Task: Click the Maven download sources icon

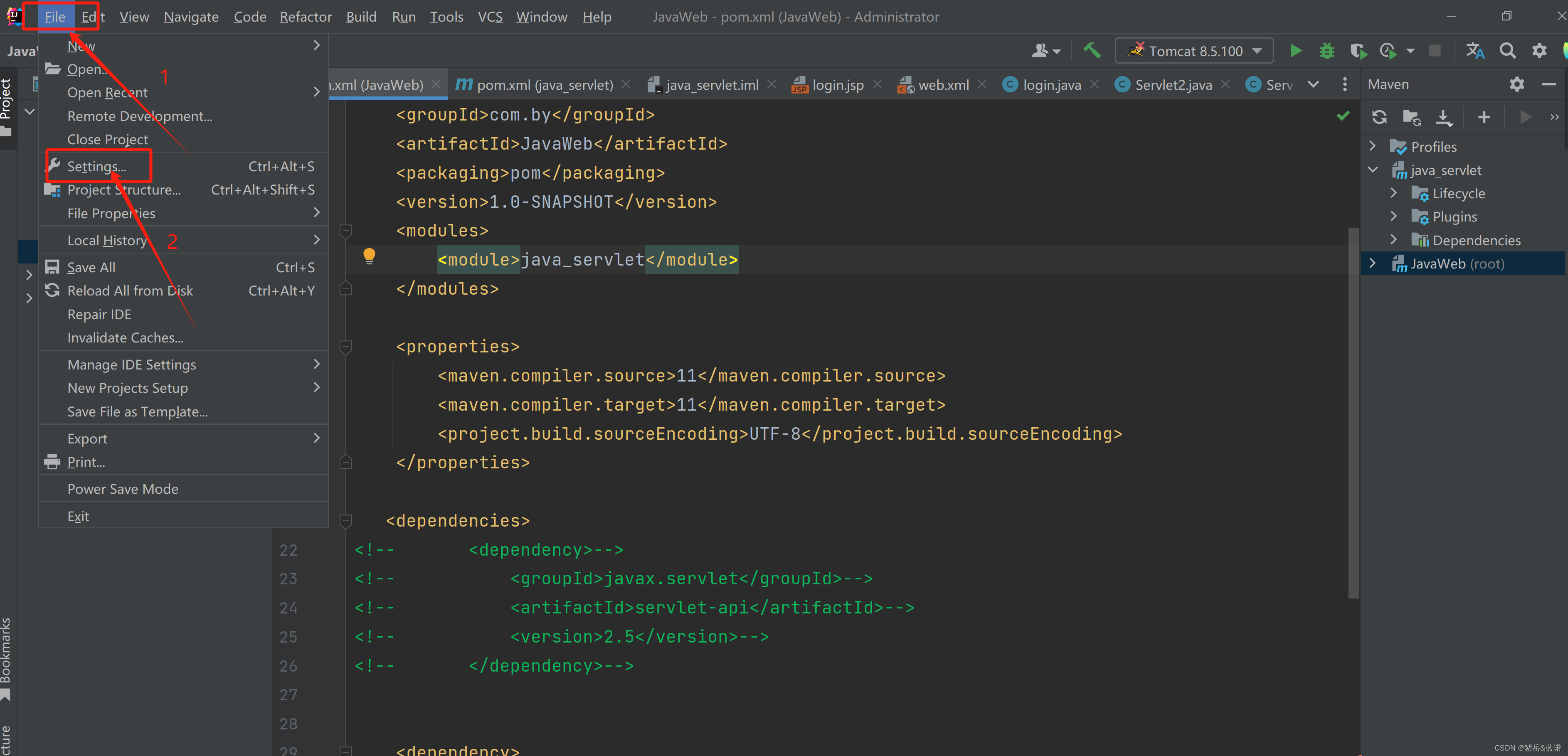Action: (1443, 117)
